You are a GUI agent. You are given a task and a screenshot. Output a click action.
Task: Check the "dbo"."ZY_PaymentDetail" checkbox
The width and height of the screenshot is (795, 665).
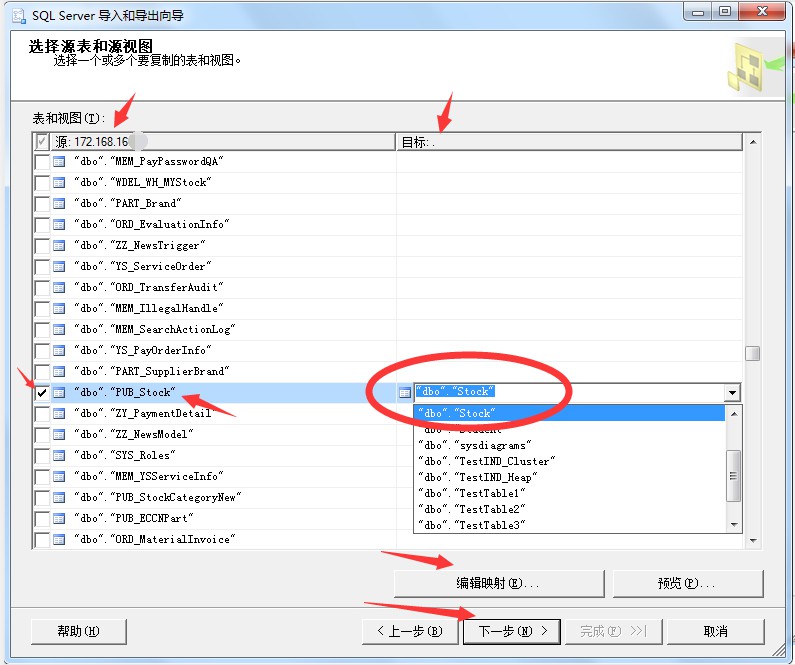[x=42, y=414]
